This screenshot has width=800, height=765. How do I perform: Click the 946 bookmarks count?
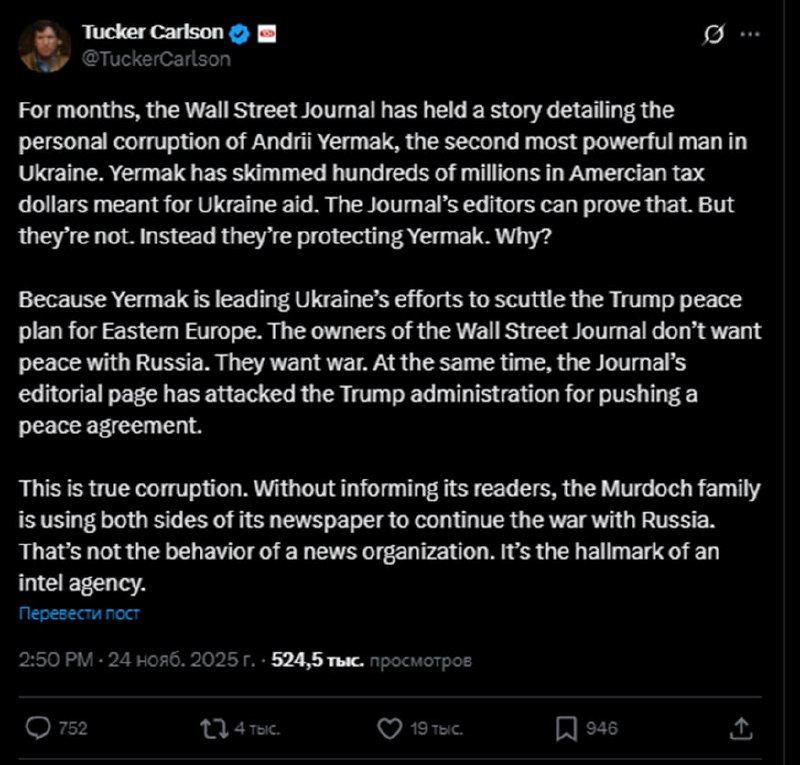point(601,729)
